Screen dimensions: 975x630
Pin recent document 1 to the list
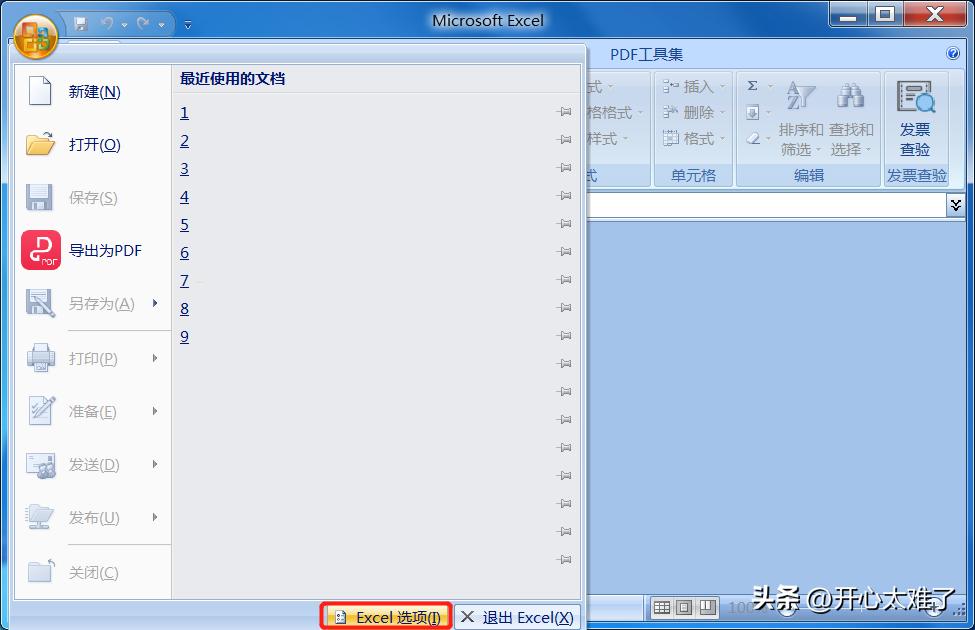click(564, 112)
